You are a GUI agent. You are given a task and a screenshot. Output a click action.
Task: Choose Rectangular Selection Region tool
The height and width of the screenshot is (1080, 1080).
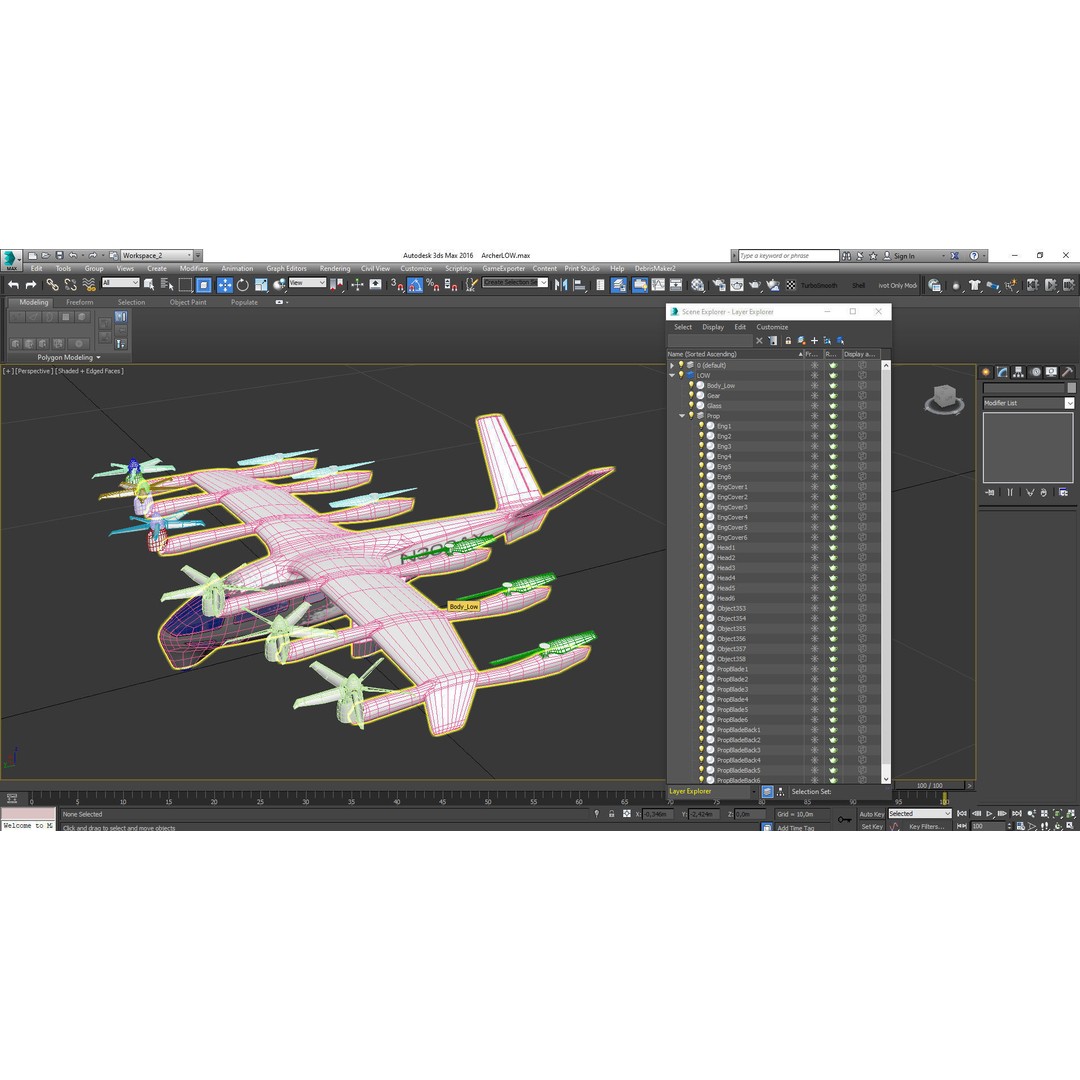pyautogui.click(x=185, y=284)
